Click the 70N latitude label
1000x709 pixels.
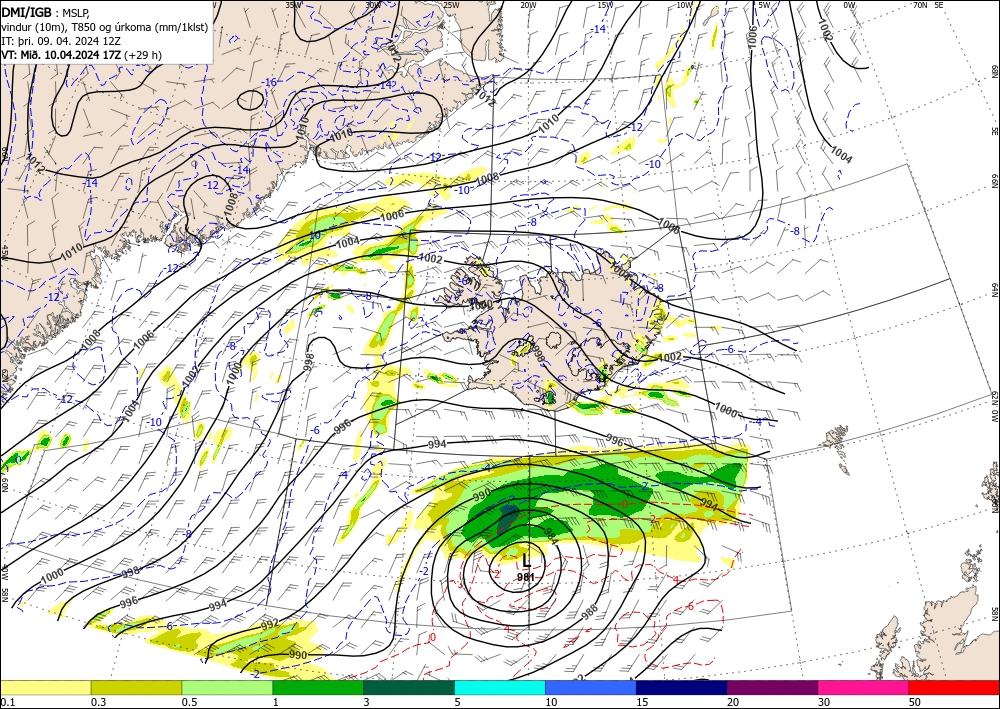click(920, 5)
